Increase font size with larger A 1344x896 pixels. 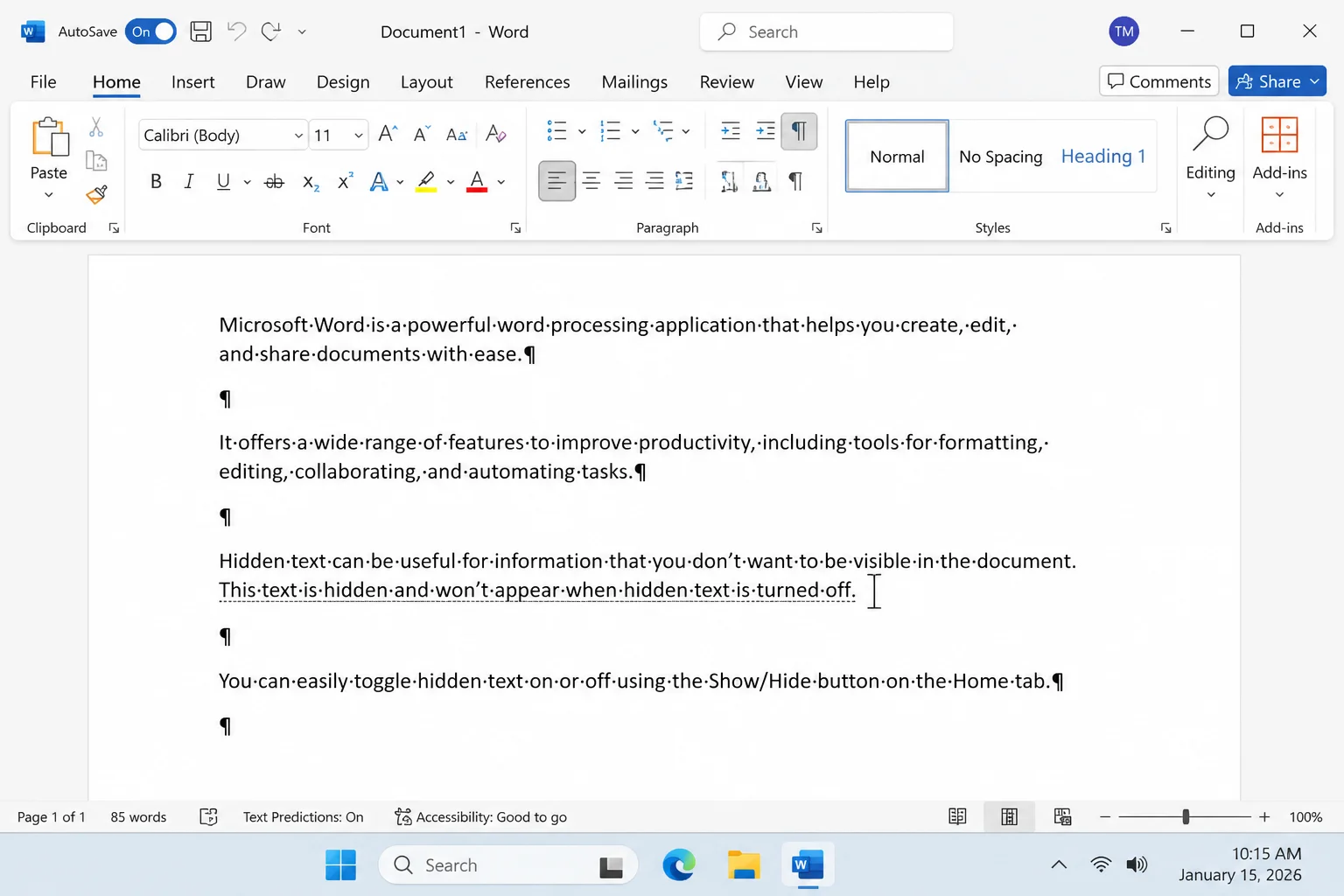tap(388, 134)
